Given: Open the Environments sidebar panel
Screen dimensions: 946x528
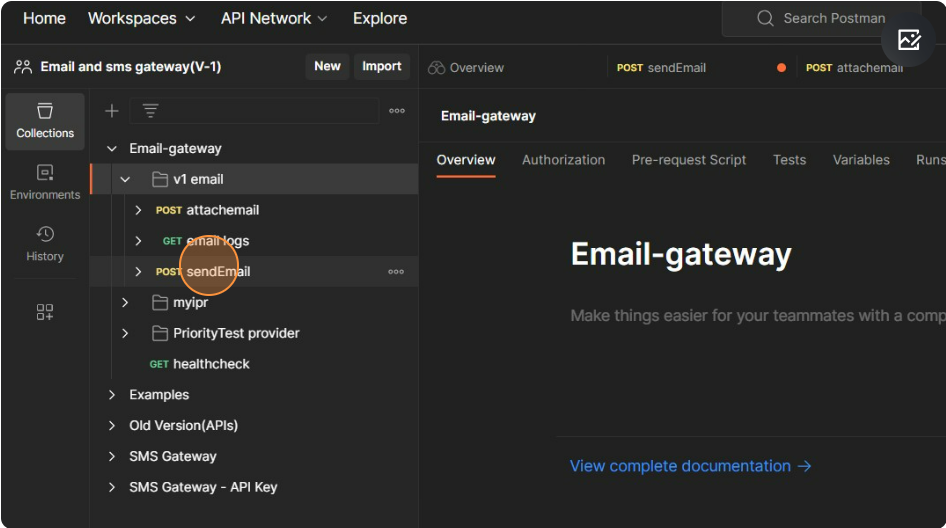Looking at the screenshot, I should pyautogui.click(x=45, y=183).
